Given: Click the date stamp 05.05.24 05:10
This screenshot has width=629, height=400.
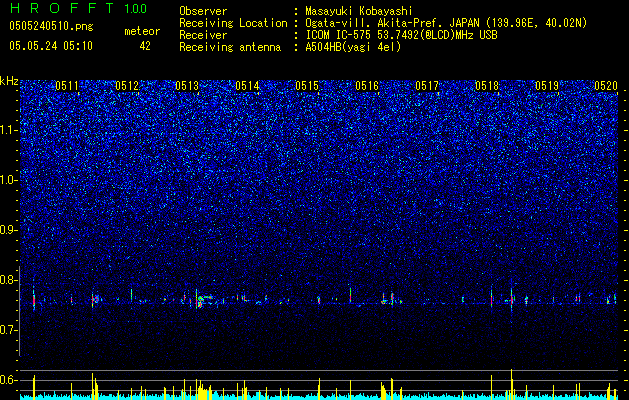Looking at the screenshot, I should tap(51, 46).
